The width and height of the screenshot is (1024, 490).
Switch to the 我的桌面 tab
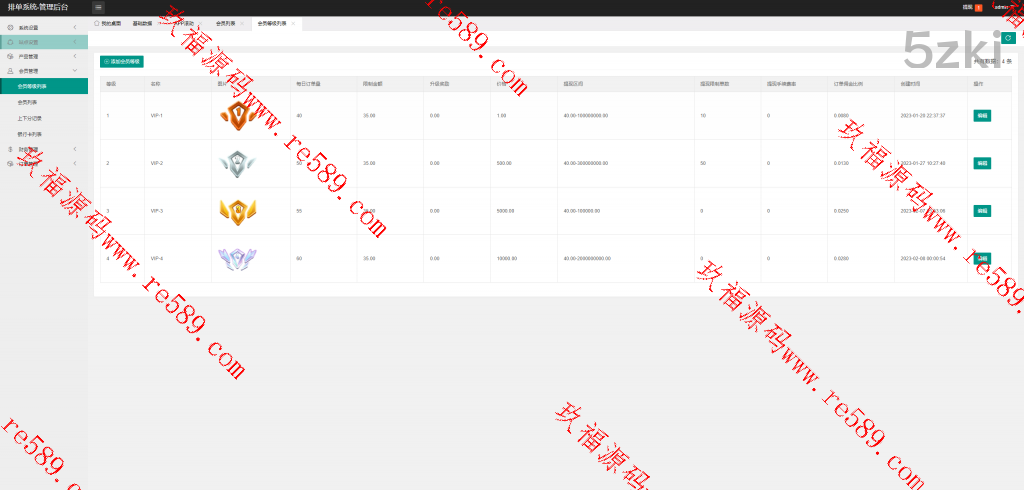[110, 22]
